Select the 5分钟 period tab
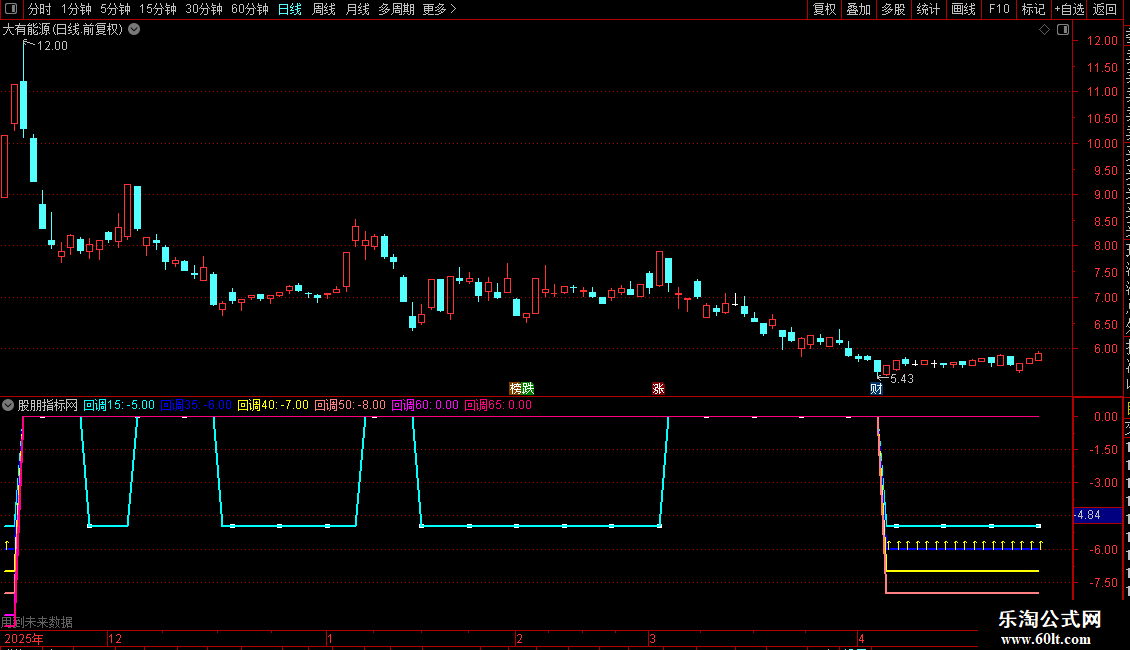 [x=115, y=9]
